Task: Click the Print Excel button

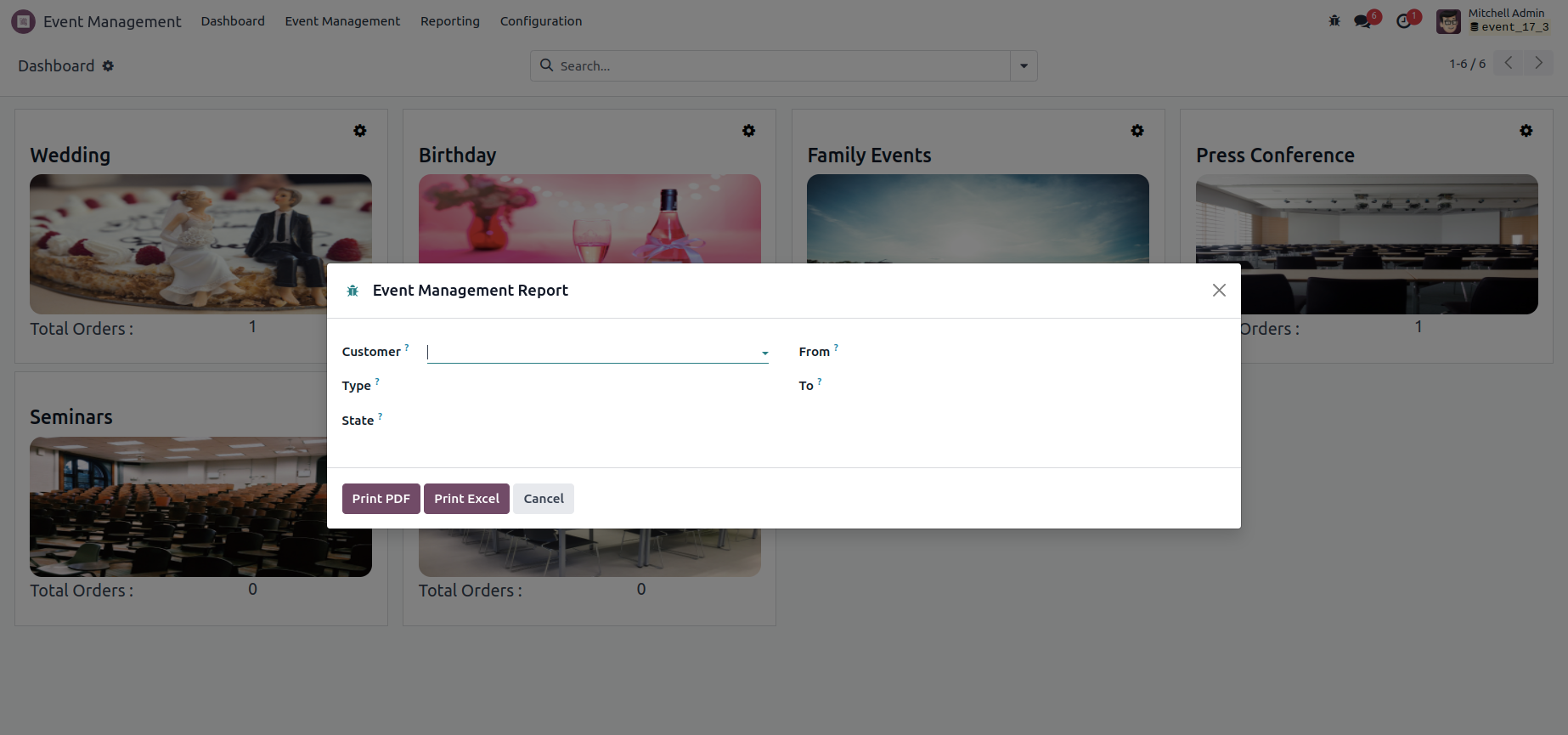Action: (466, 499)
